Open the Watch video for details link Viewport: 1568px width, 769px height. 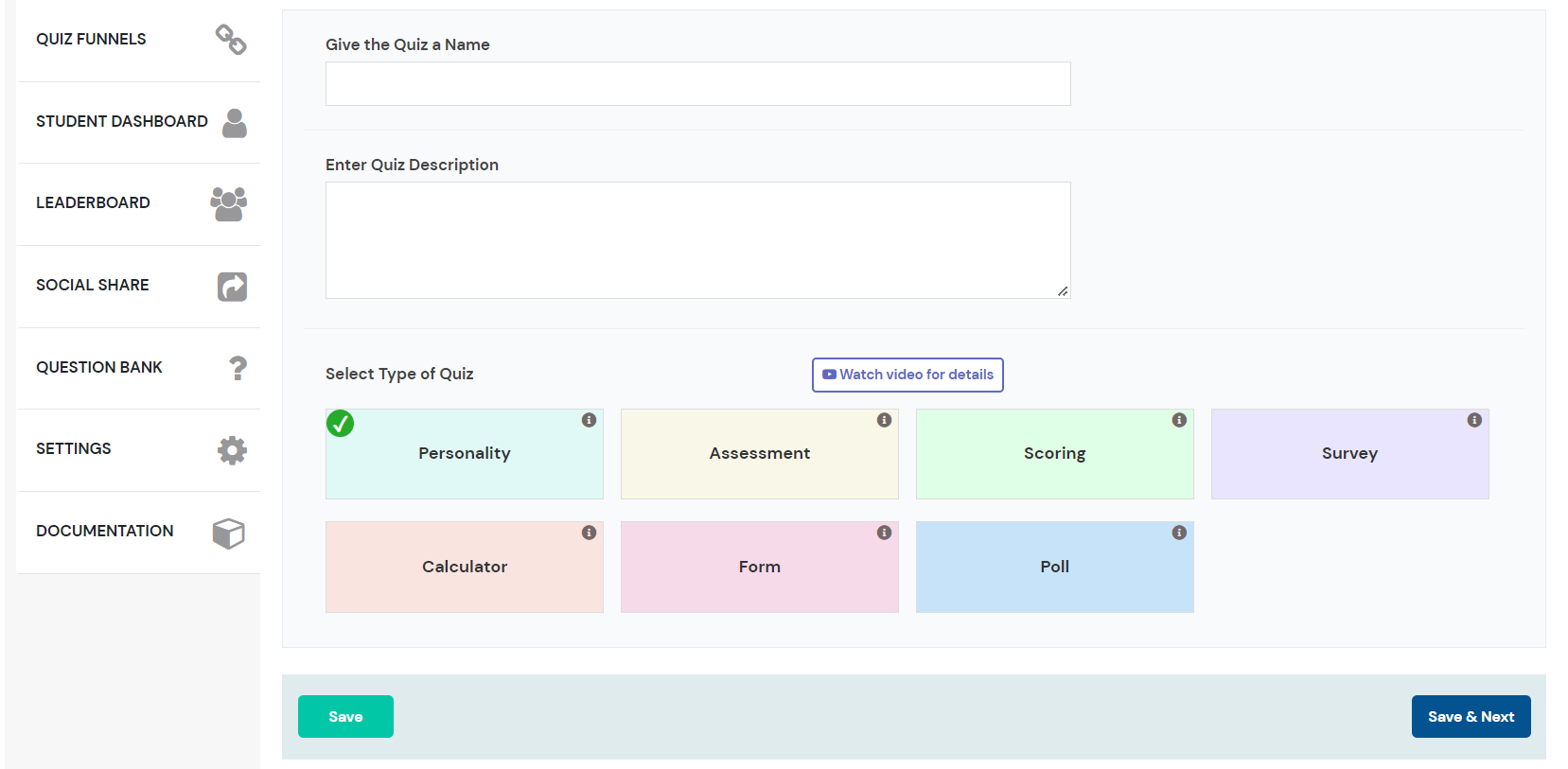(907, 375)
